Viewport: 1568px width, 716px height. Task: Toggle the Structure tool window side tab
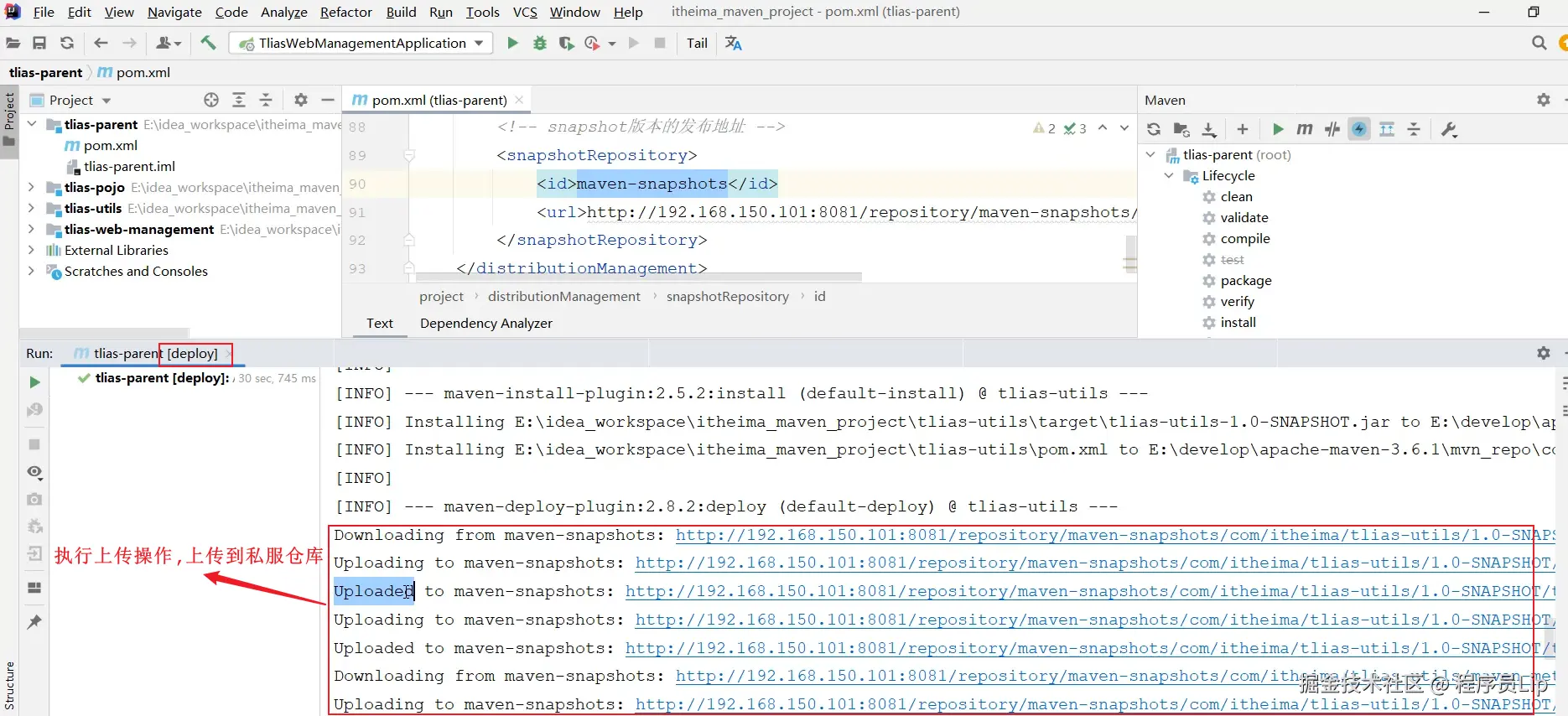tap(9, 686)
